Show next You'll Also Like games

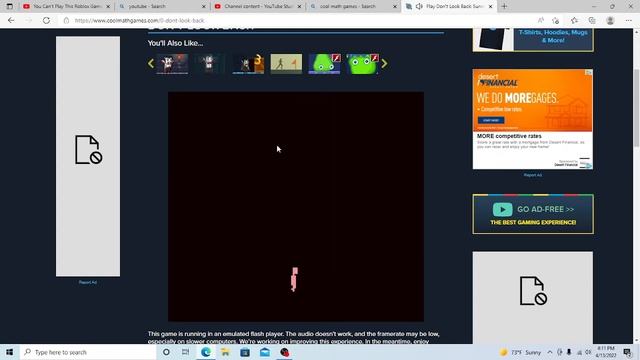[x=384, y=63]
